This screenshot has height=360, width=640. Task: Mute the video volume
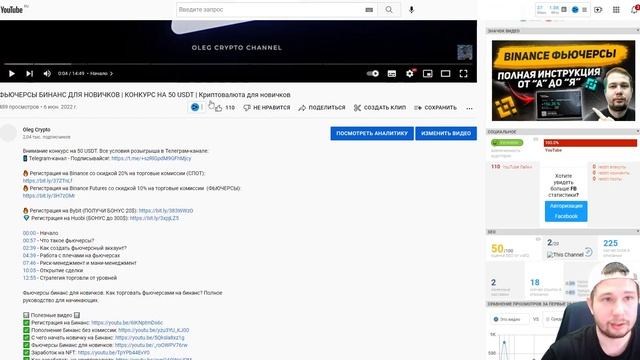tap(47, 73)
